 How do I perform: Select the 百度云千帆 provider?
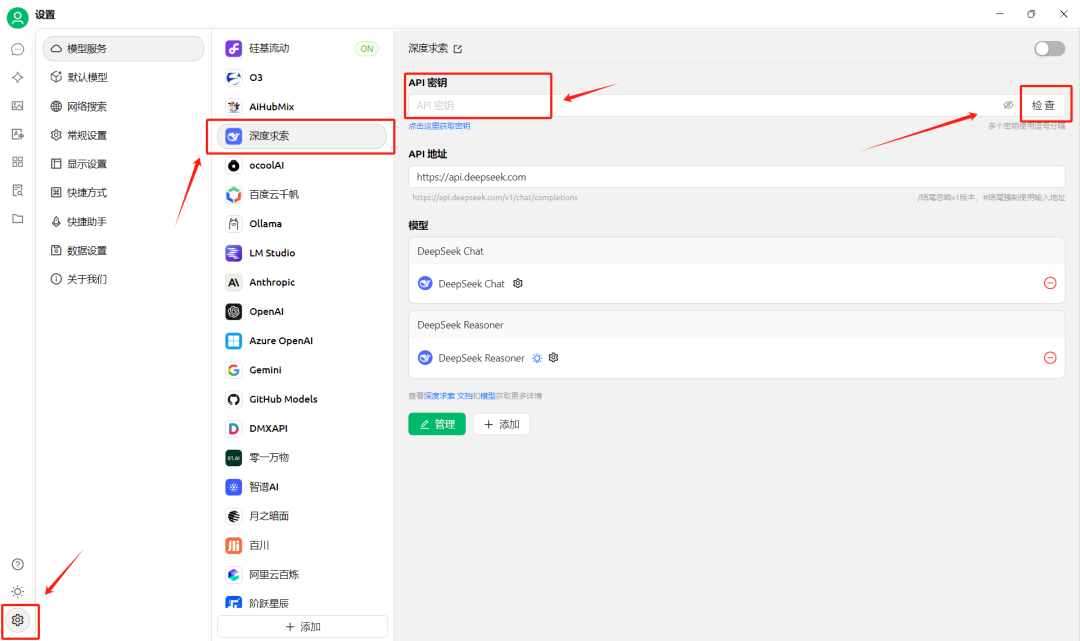click(302, 195)
